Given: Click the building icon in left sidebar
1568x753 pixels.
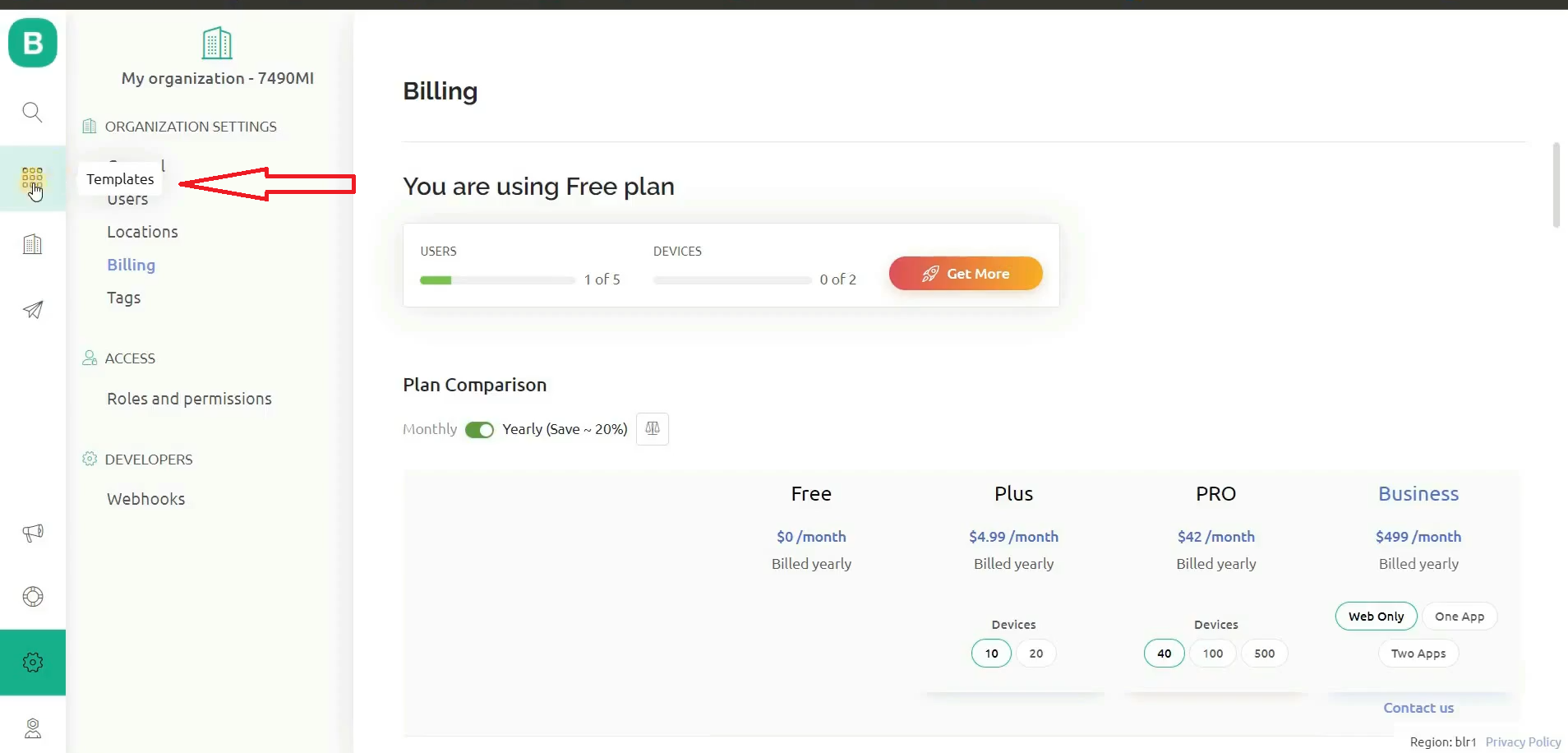Looking at the screenshot, I should coord(32,244).
